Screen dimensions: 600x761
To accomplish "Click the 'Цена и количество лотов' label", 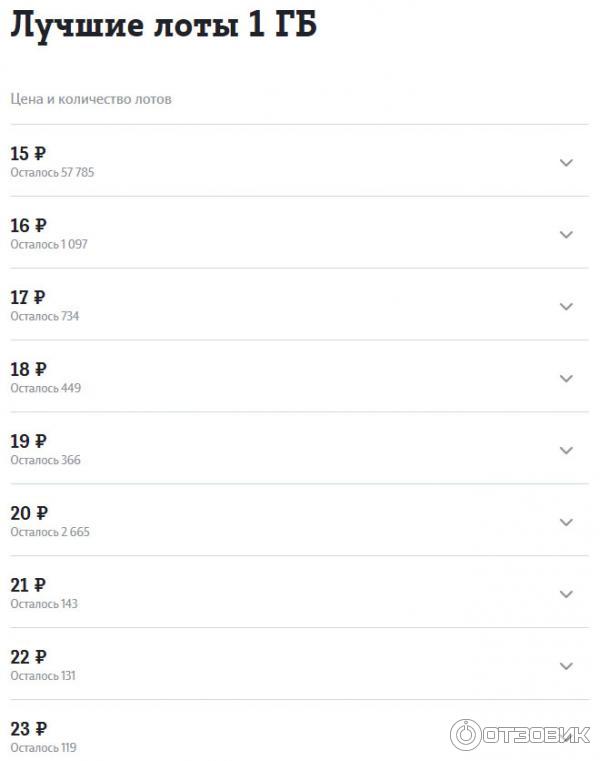I will (x=91, y=99).
